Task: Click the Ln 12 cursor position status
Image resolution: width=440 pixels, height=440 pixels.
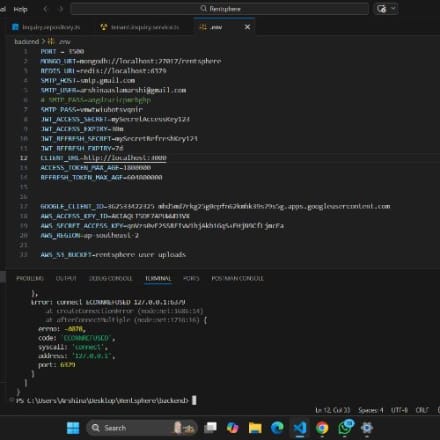Action: (x=333, y=410)
